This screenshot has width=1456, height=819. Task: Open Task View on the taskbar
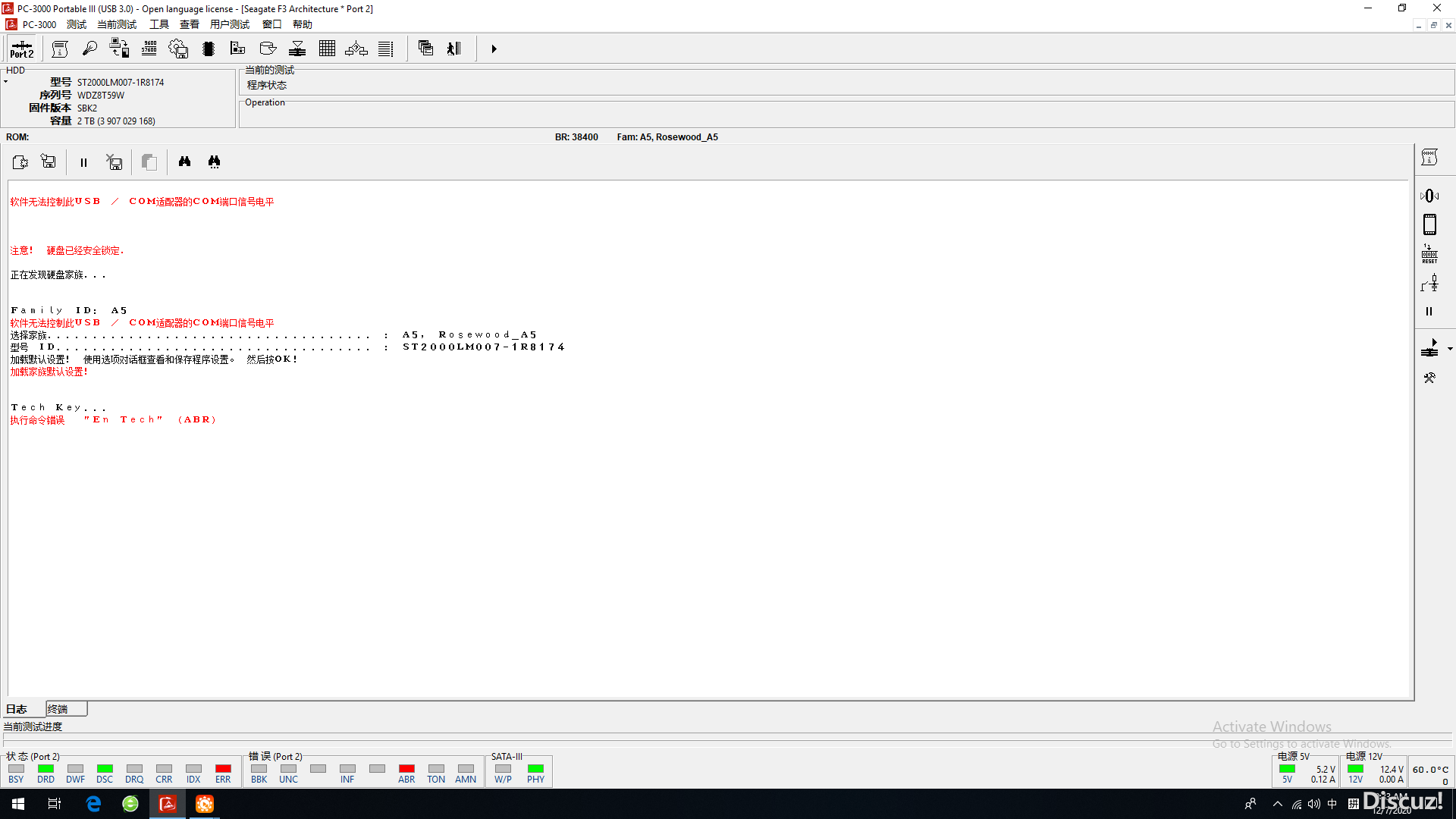click(x=55, y=804)
